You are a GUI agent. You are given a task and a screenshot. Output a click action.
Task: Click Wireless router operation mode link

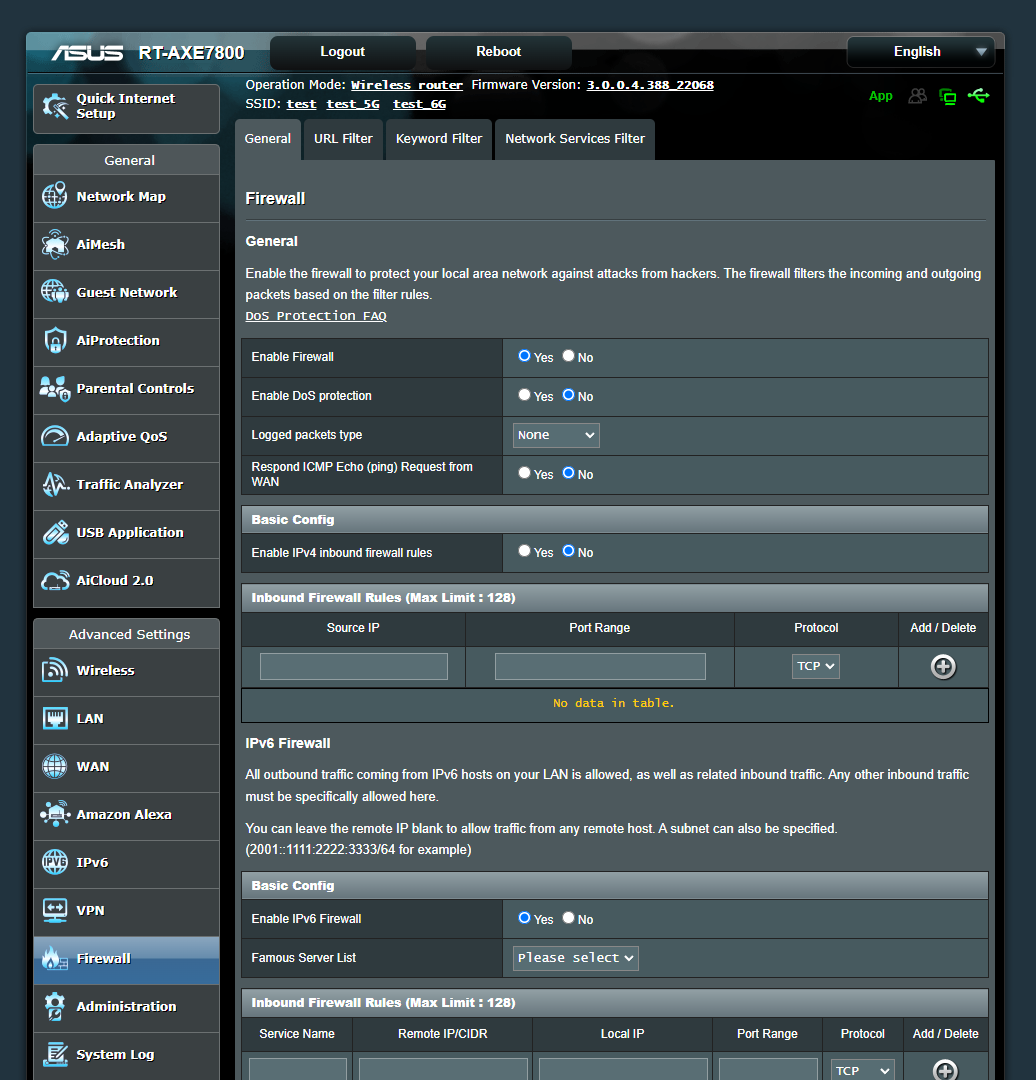(406, 85)
